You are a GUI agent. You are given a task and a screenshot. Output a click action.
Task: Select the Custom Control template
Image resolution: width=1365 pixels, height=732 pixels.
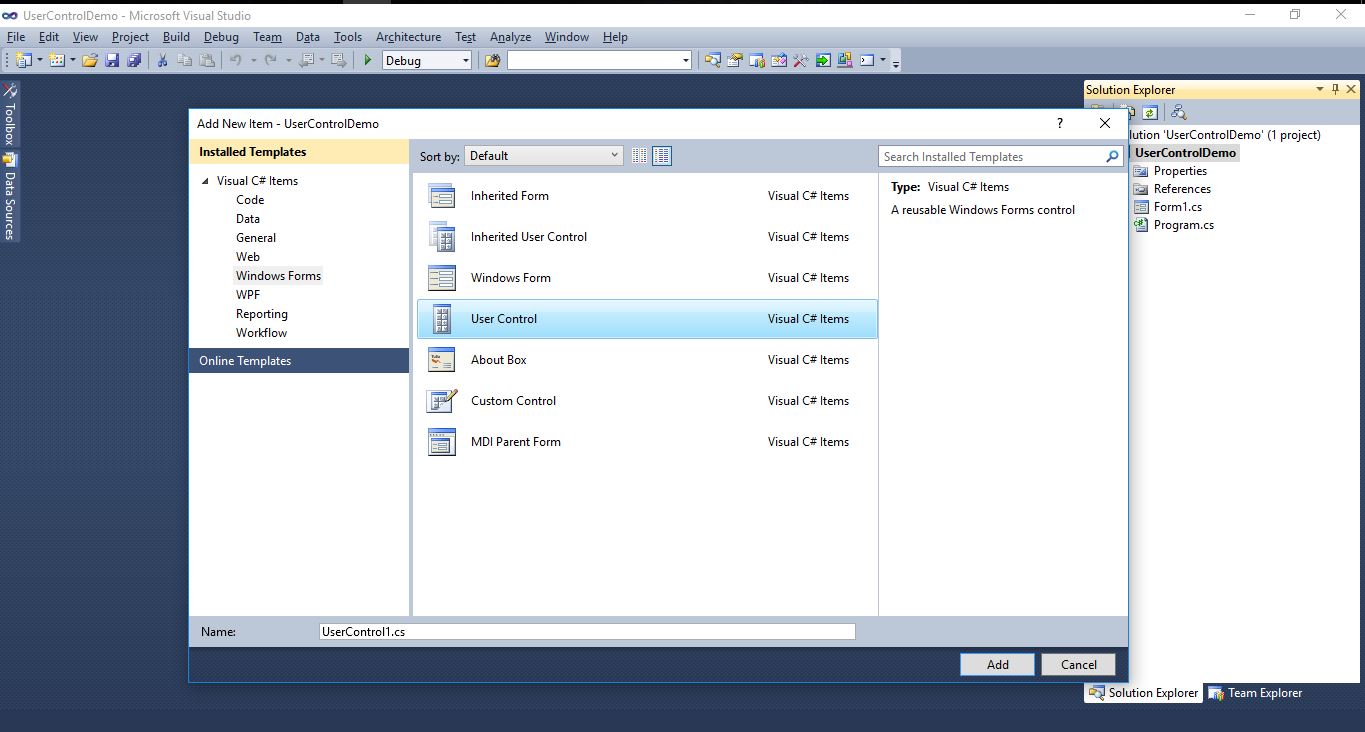coord(646,401)
